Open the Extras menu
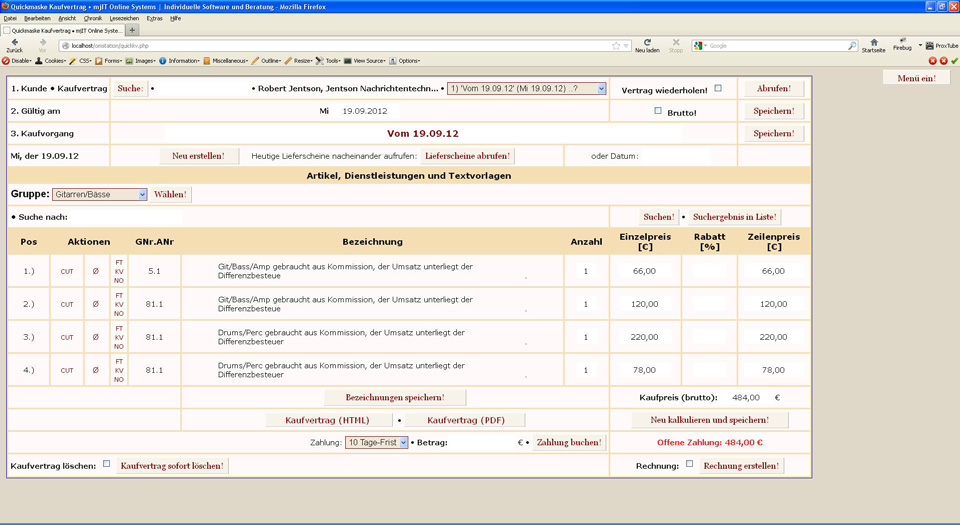960x525 pixels. pyautogui.click(x=154, y=18)
